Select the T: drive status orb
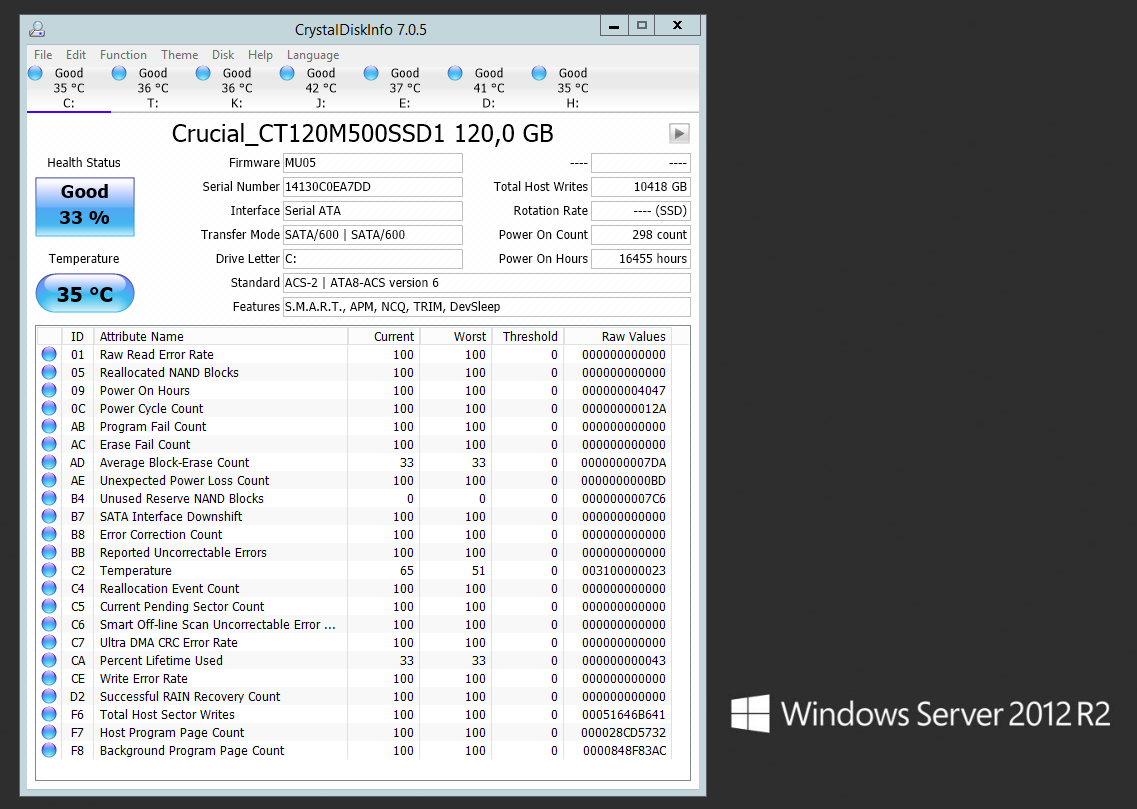Image resolution: width=1137 pixels, height=809 pixels. coord(120,73)
